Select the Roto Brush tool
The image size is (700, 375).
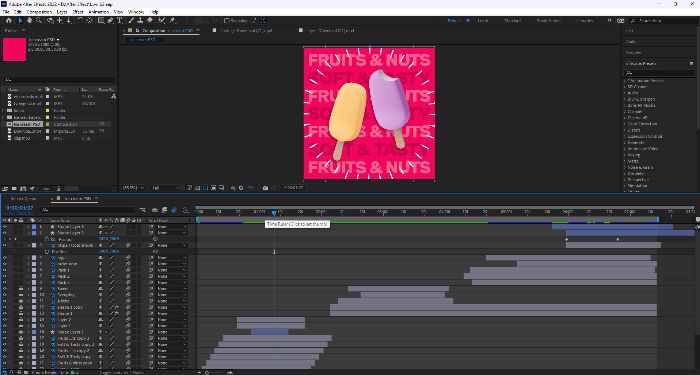point(161,21)
